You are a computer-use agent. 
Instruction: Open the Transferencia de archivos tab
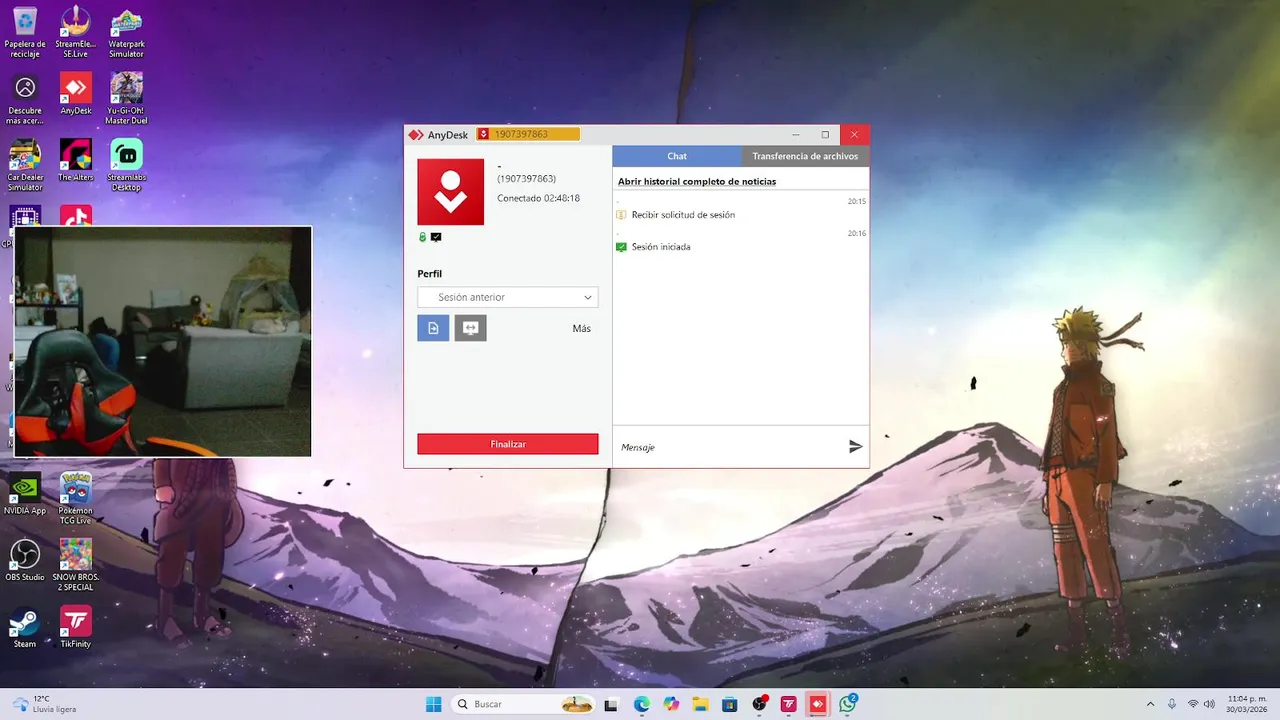coord(805,156)
